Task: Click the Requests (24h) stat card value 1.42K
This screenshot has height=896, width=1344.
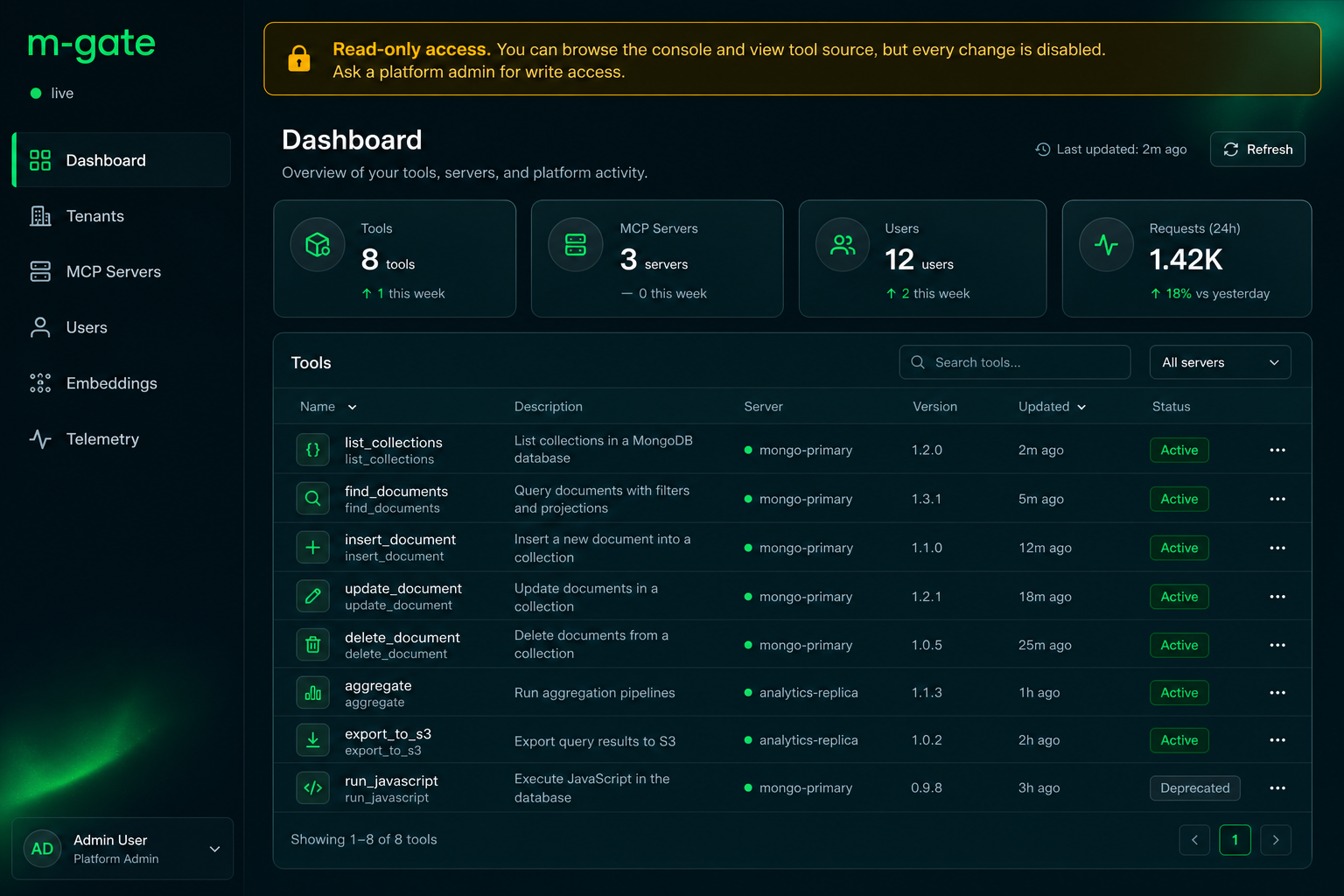Action: [x=1186, y=260]
